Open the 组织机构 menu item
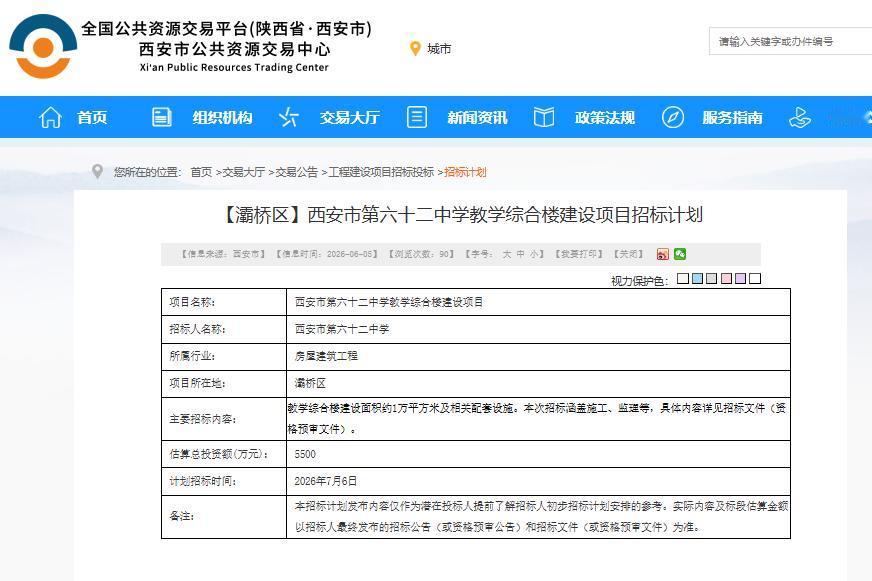 click(x=222, y=117)
